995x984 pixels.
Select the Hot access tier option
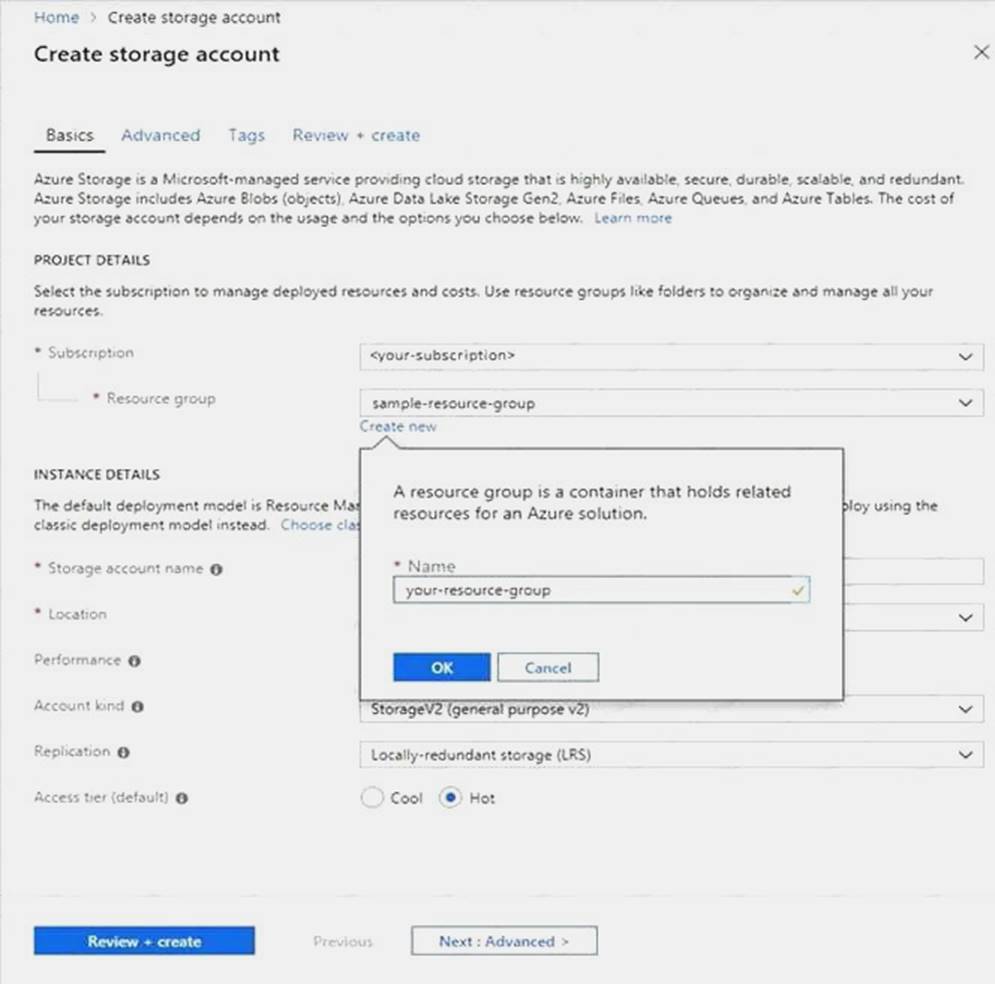tap(450, 798)
